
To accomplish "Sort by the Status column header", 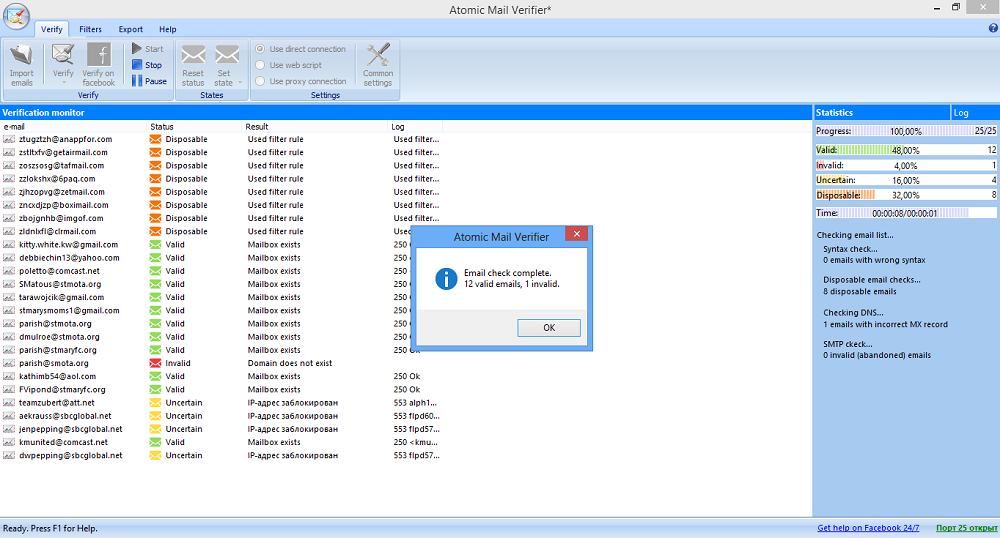I will [194, 127].
